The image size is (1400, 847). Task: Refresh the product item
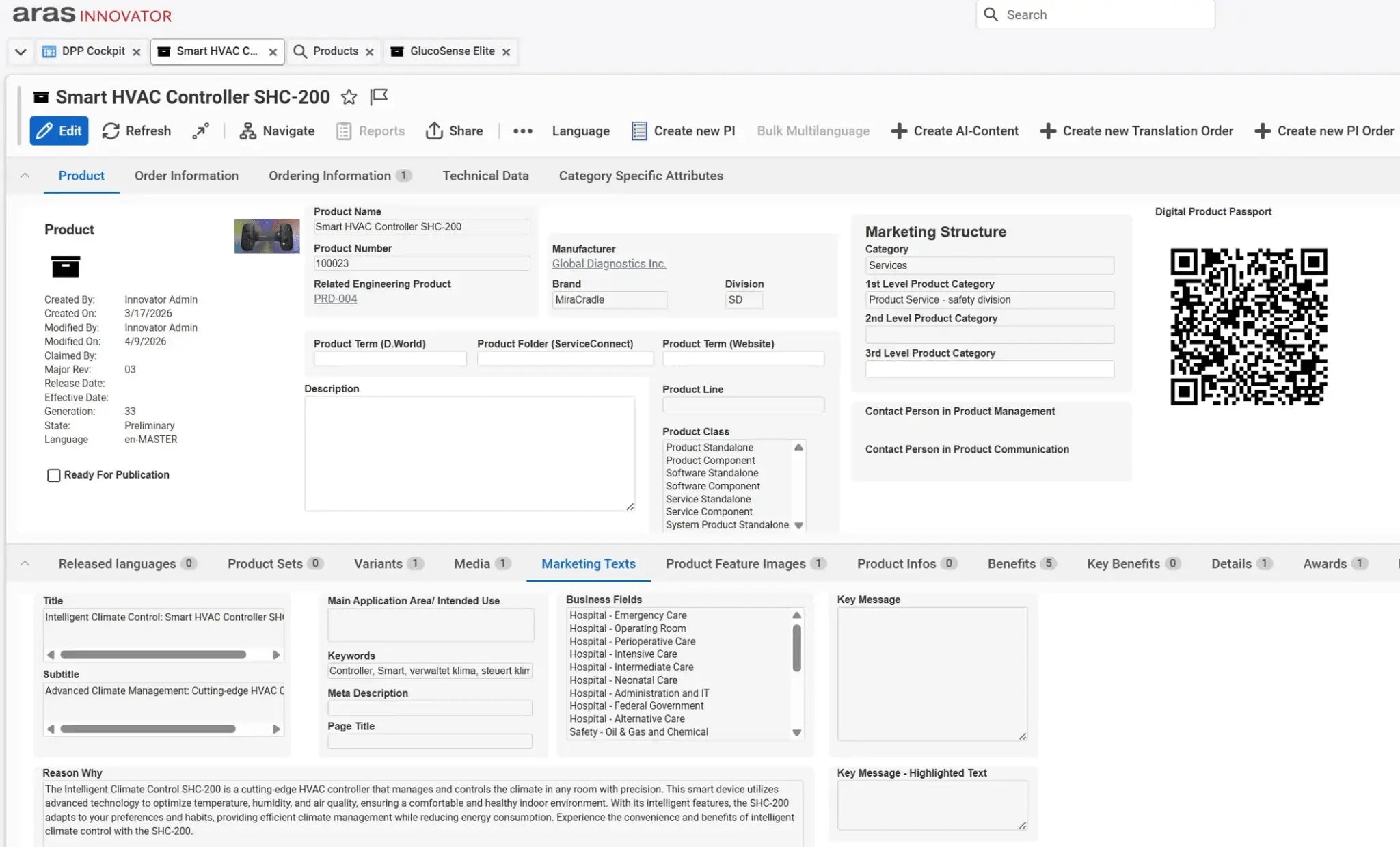(x=137, y=131)
